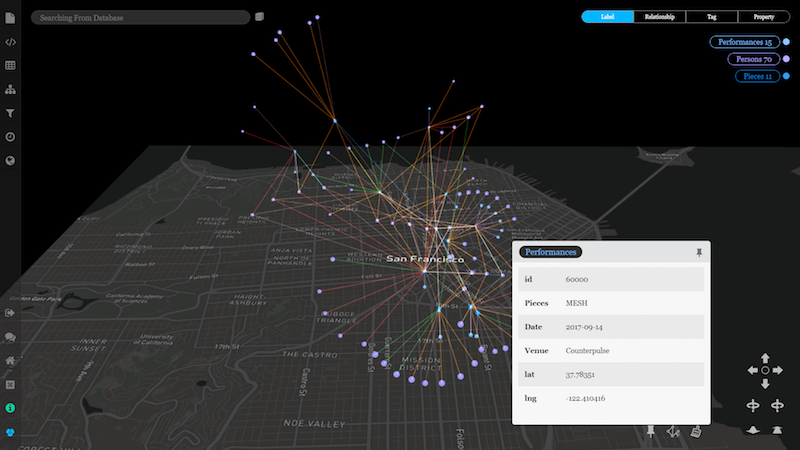Click the database icon beside search bar
The height and width of the screenshot is (450, 800).
pos(259,17)
